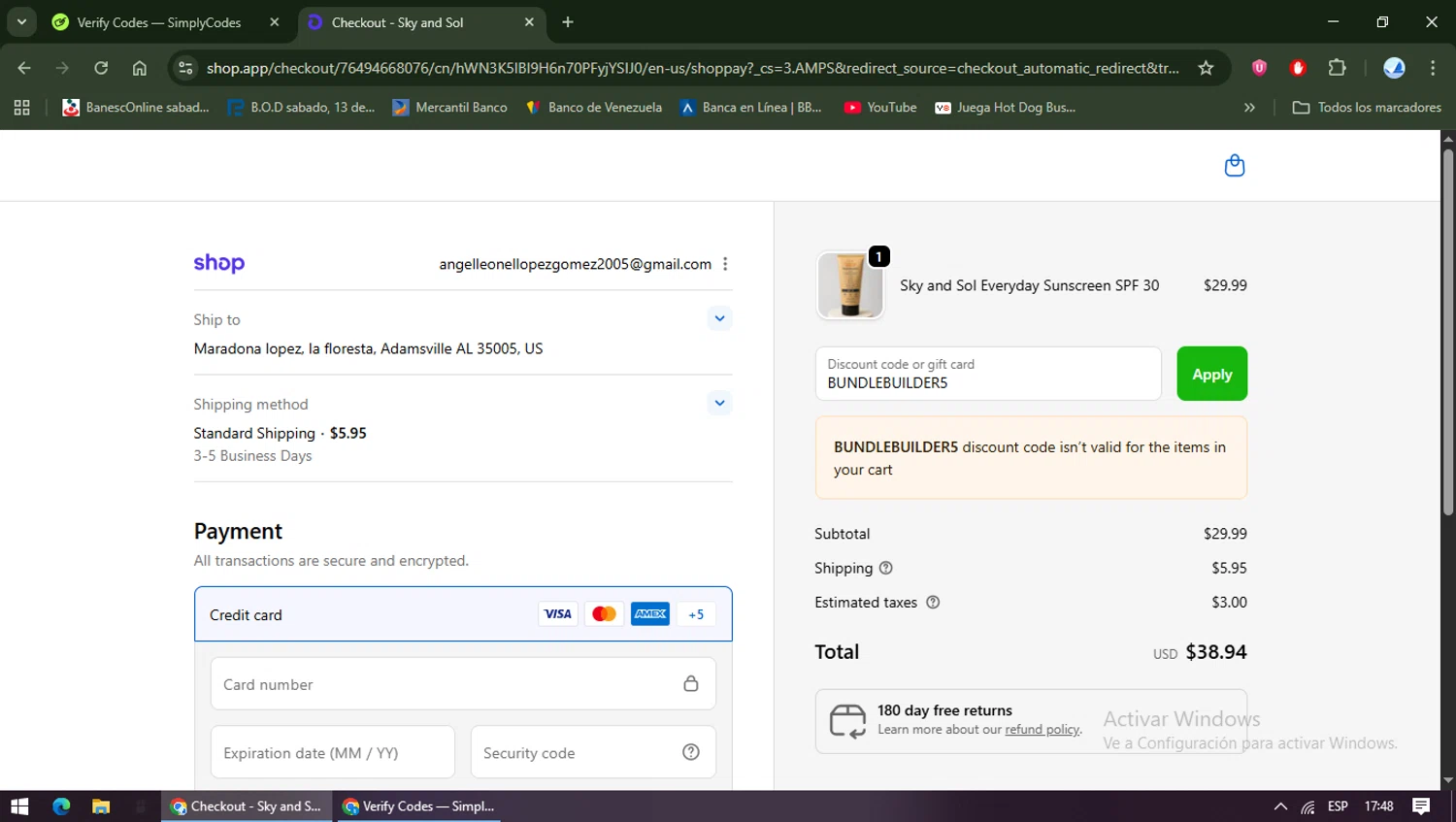The height and width of the screenshot is (822, 1456).
Task: Expand the Ship to address dropdown
Action: 719,318
